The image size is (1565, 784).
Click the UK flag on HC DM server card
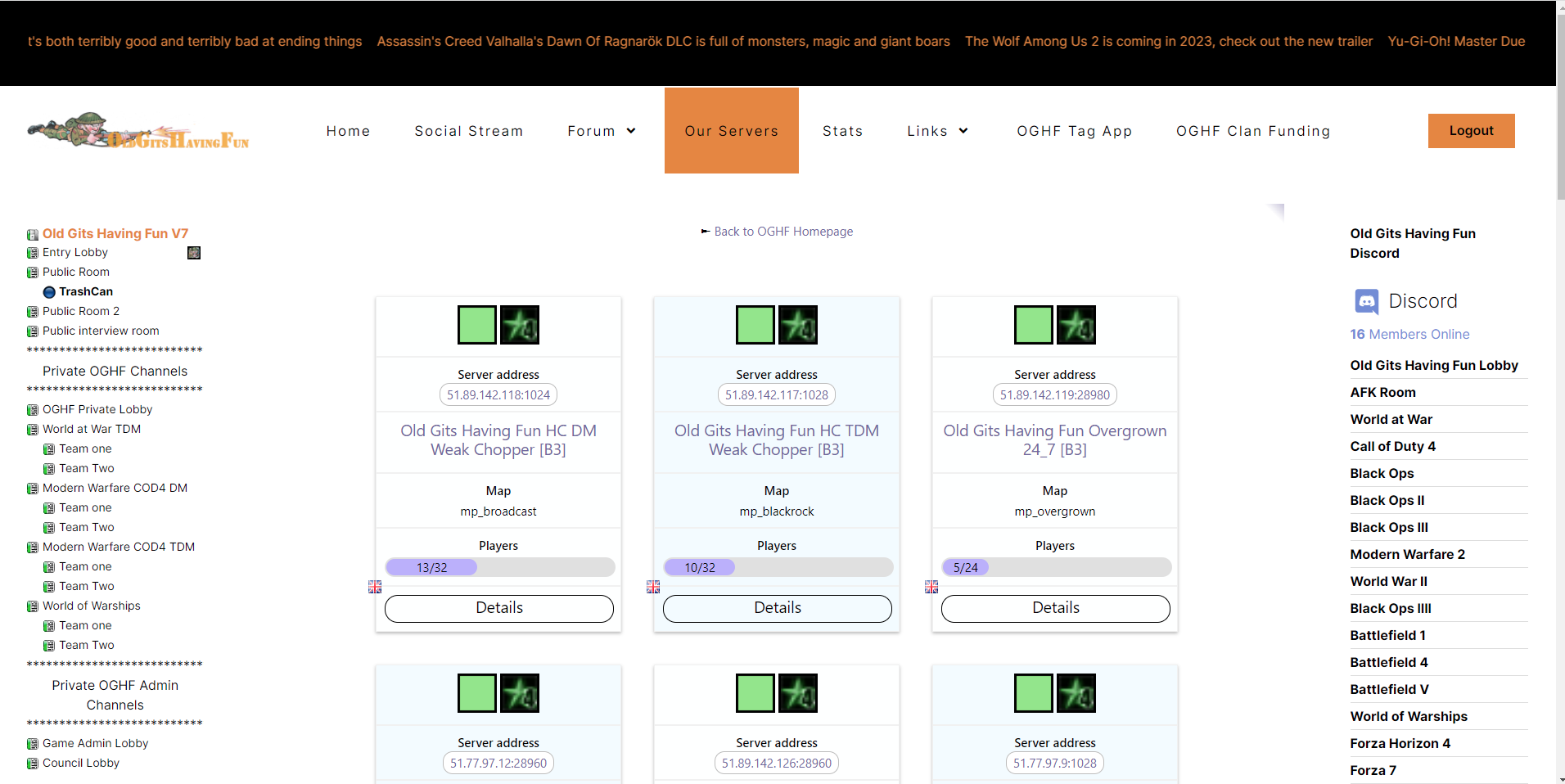click(x=375, y=587)
